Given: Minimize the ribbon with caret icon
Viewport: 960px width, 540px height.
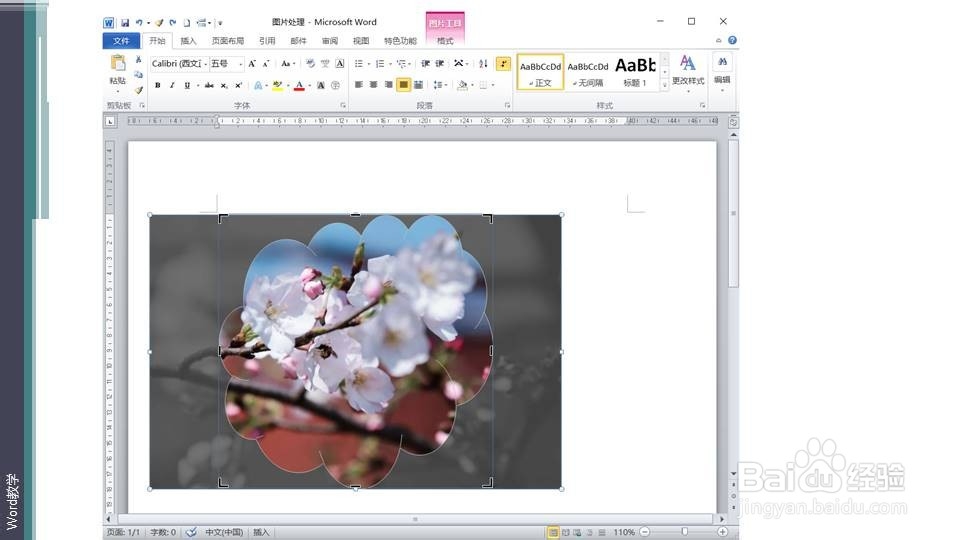Looking at the screenshot, I should click(x=719, y=40).
